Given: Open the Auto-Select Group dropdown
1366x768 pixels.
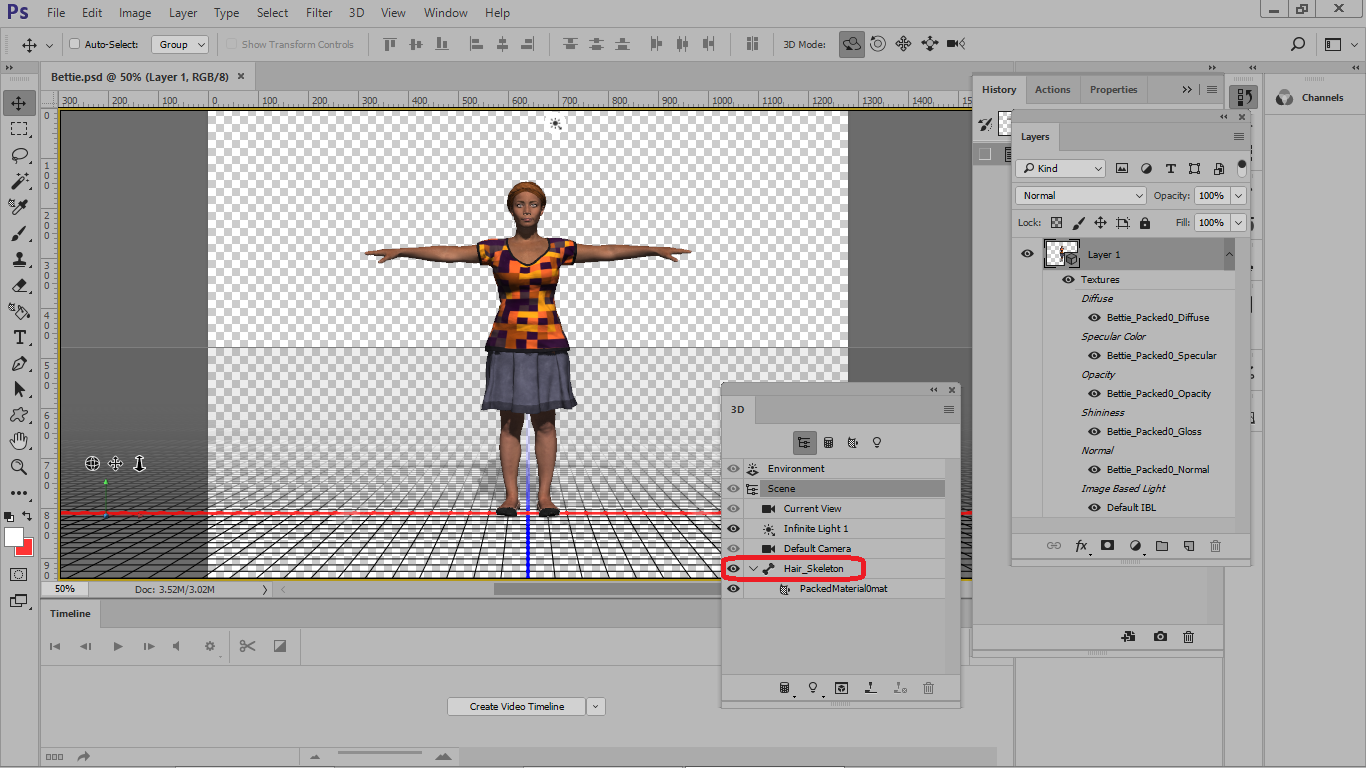Looking at the screenshot, I should pos(180,44).
